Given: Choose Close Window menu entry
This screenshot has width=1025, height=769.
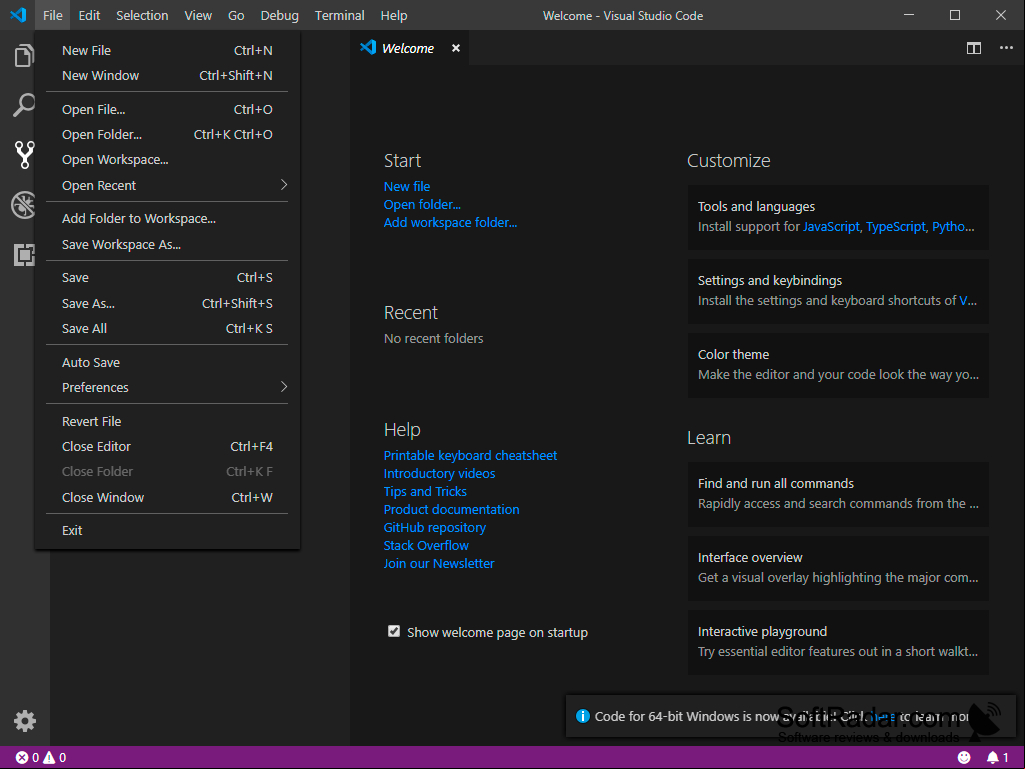Looking at the screenshot, I should coord(167,498).
